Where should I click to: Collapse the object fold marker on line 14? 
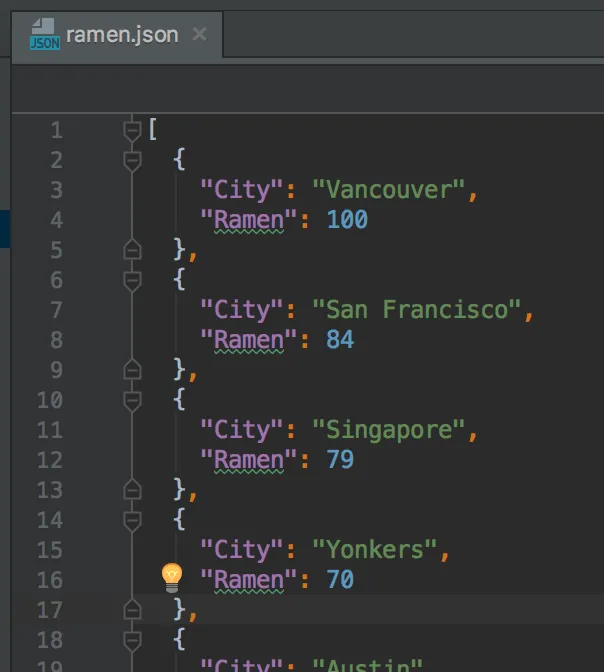click(132, 521)
